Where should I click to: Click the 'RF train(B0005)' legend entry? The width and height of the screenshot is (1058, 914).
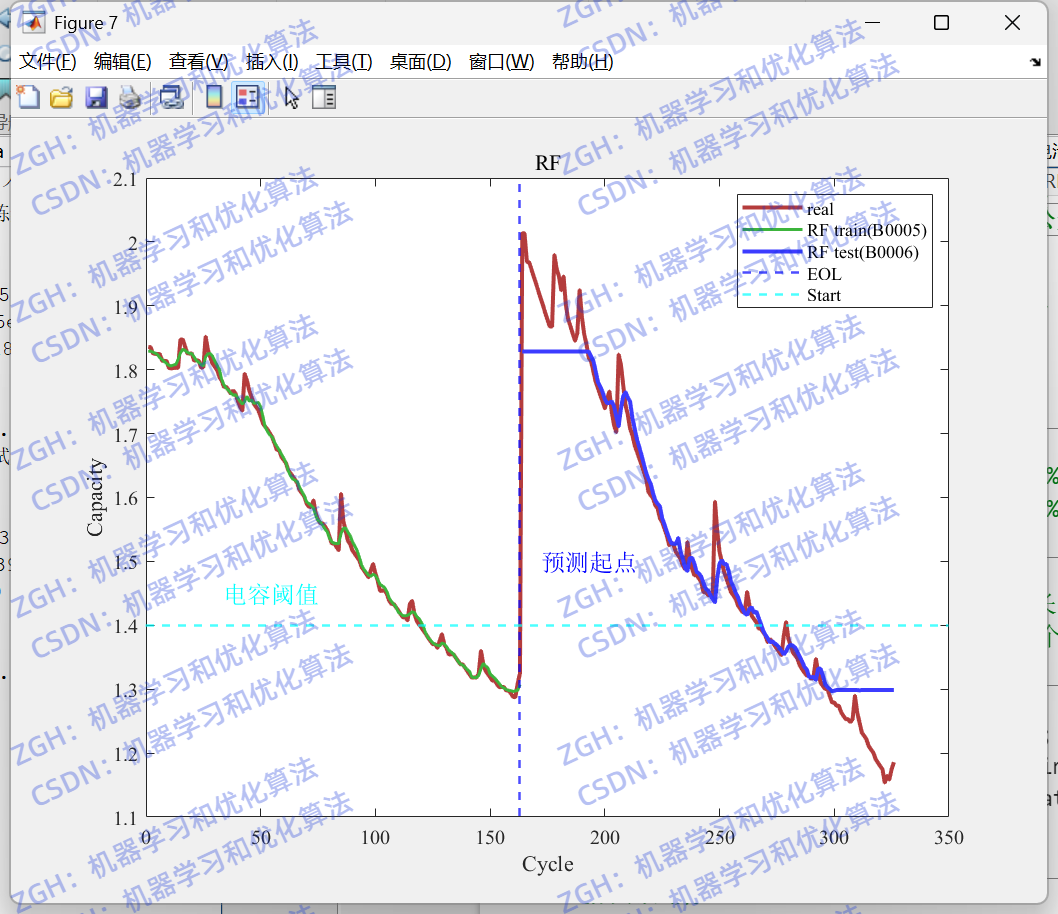tap(866, 231)
